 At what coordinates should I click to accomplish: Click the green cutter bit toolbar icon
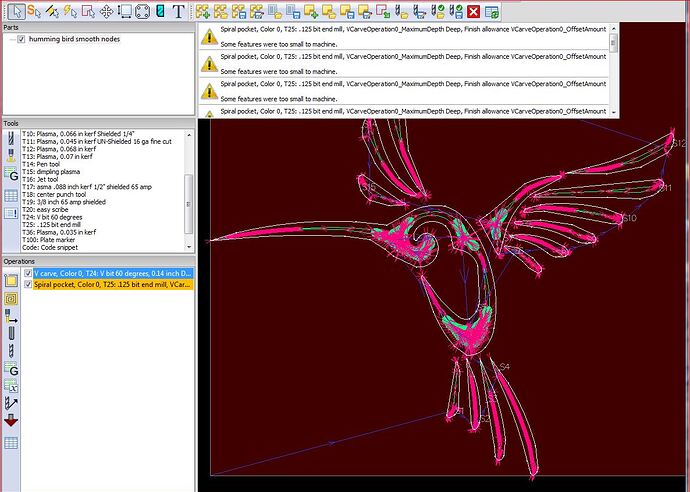tap(160, 11)
